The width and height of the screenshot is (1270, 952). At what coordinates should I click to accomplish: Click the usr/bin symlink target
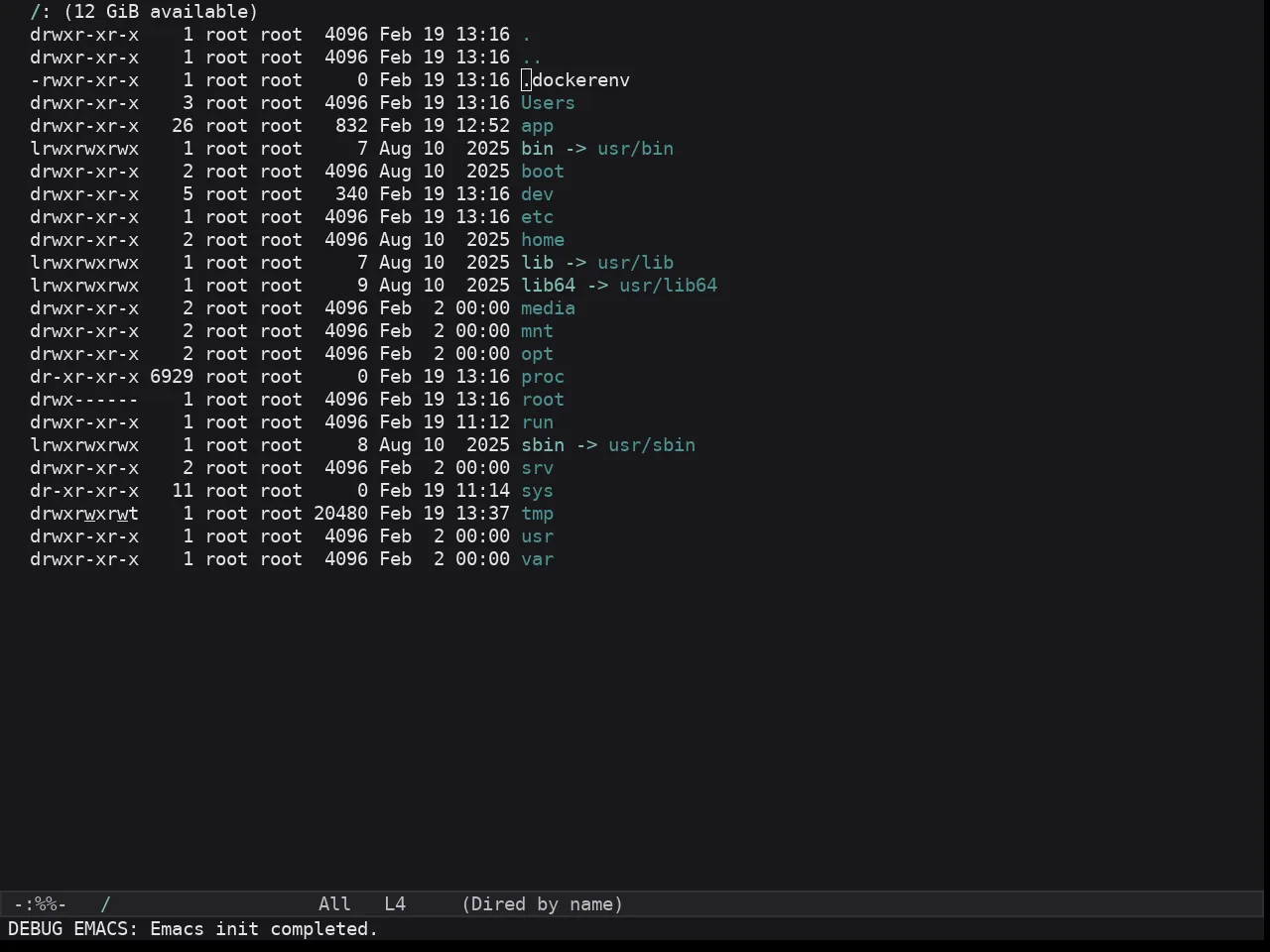tap(635, 149)
